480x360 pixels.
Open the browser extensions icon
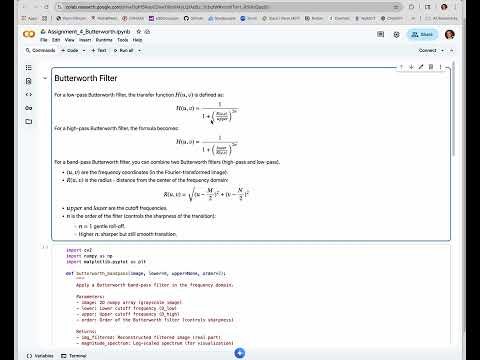pos(411,7)
